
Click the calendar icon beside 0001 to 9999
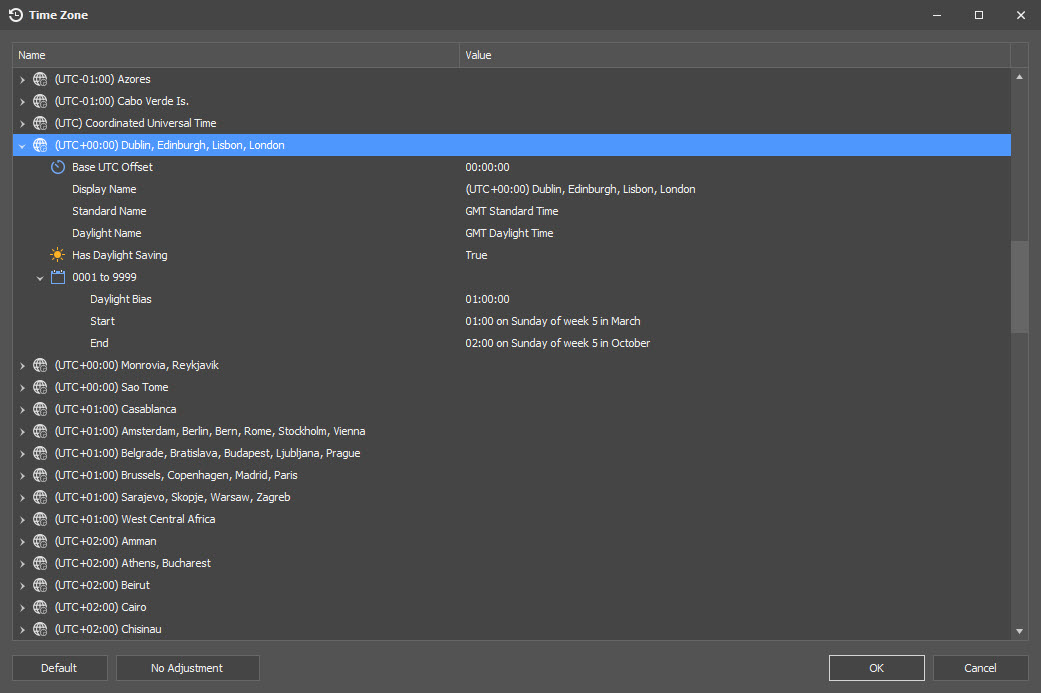pyautogui.click(x=58, y=277)
